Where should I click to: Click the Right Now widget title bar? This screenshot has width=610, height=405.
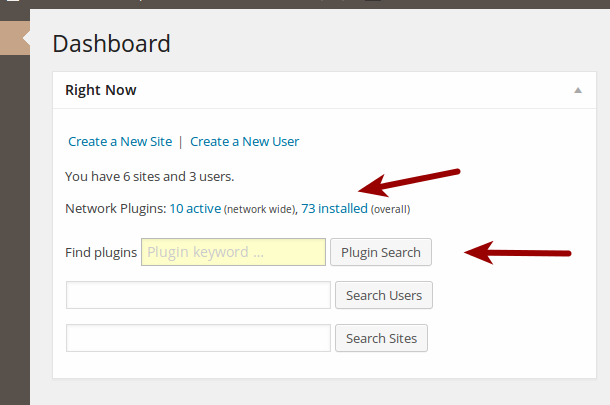[324, 90]
